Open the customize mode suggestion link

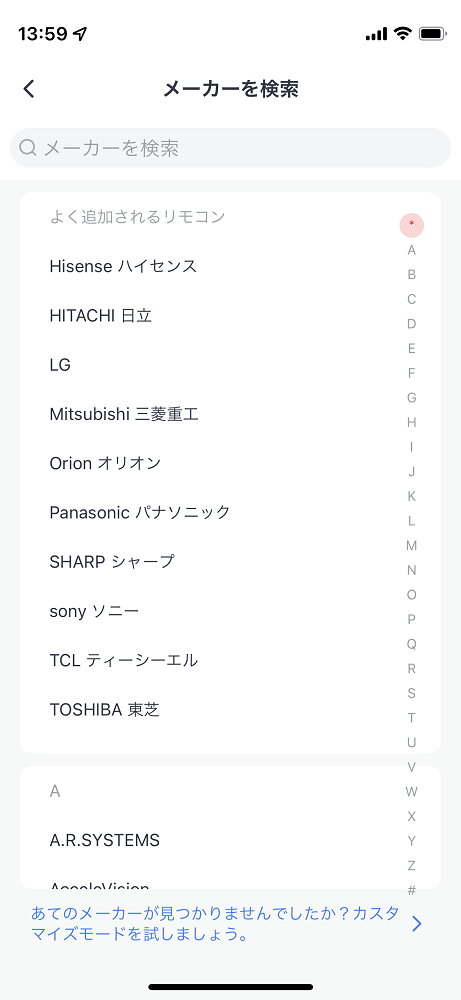coord(216,924)
